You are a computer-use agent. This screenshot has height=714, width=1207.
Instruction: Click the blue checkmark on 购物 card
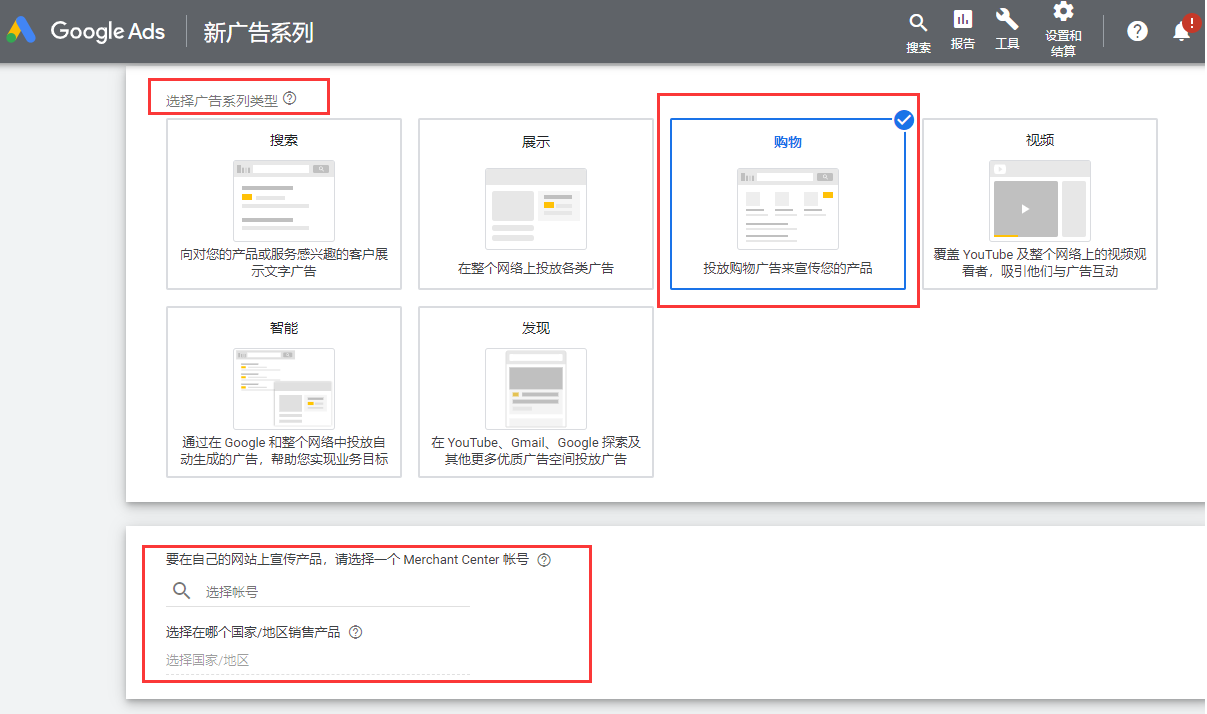tap(904, 120)
